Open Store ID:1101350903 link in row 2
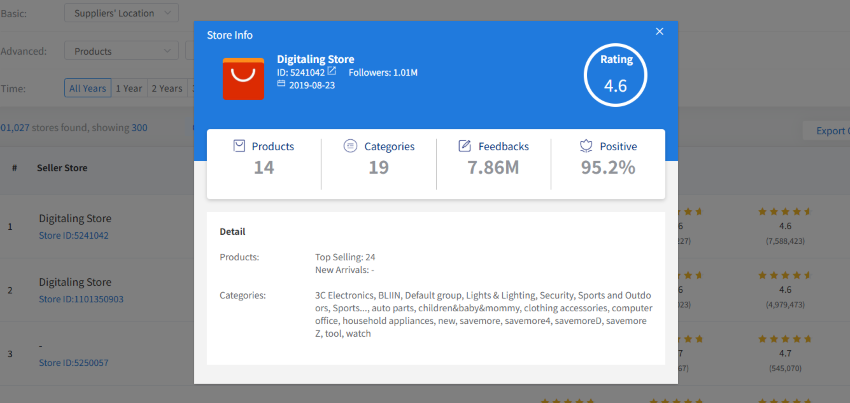This screenshot has width=850, height=403. 82,299
